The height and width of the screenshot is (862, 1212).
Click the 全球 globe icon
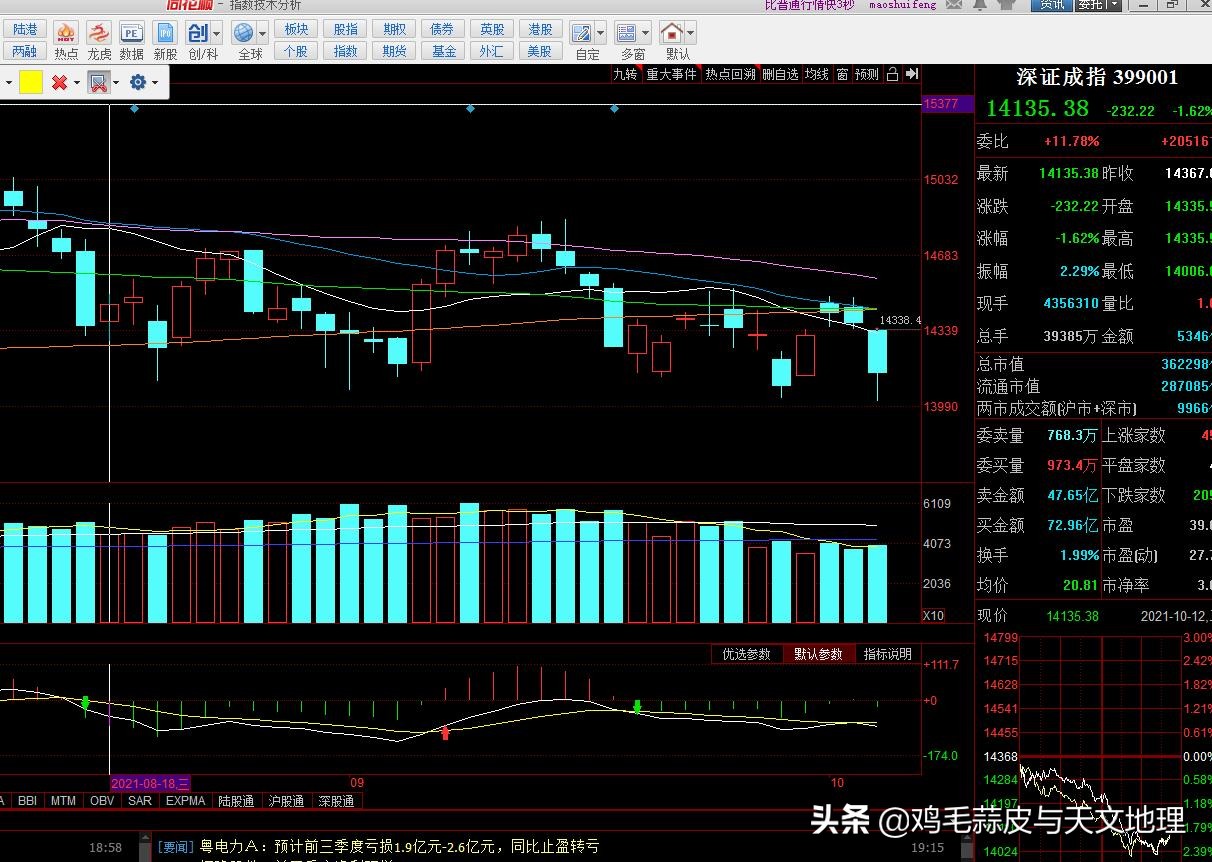pyautogui.click(x=244, y=34)
